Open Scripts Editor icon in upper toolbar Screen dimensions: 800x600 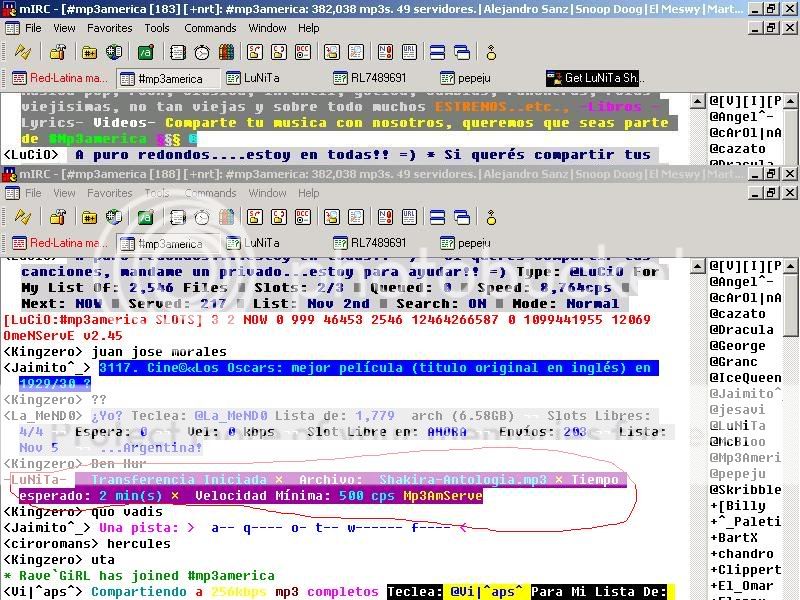tap(145, 52)
